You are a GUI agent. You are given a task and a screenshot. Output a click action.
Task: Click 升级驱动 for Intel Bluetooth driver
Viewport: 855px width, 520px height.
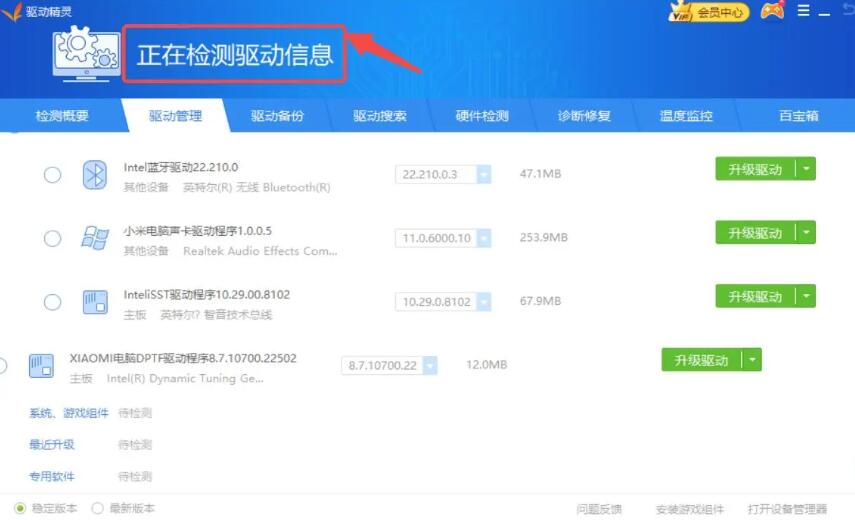755,169
